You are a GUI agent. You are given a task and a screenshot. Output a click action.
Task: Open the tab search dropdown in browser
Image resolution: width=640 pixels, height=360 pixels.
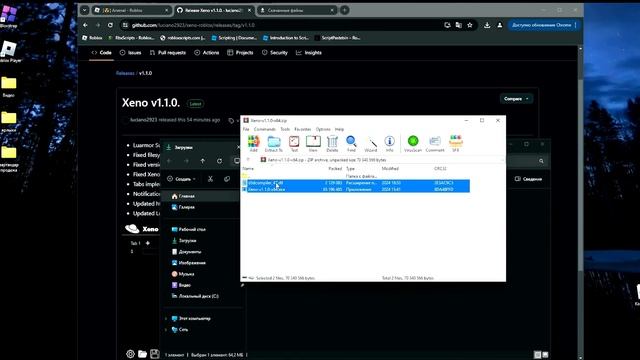(84, 10)
